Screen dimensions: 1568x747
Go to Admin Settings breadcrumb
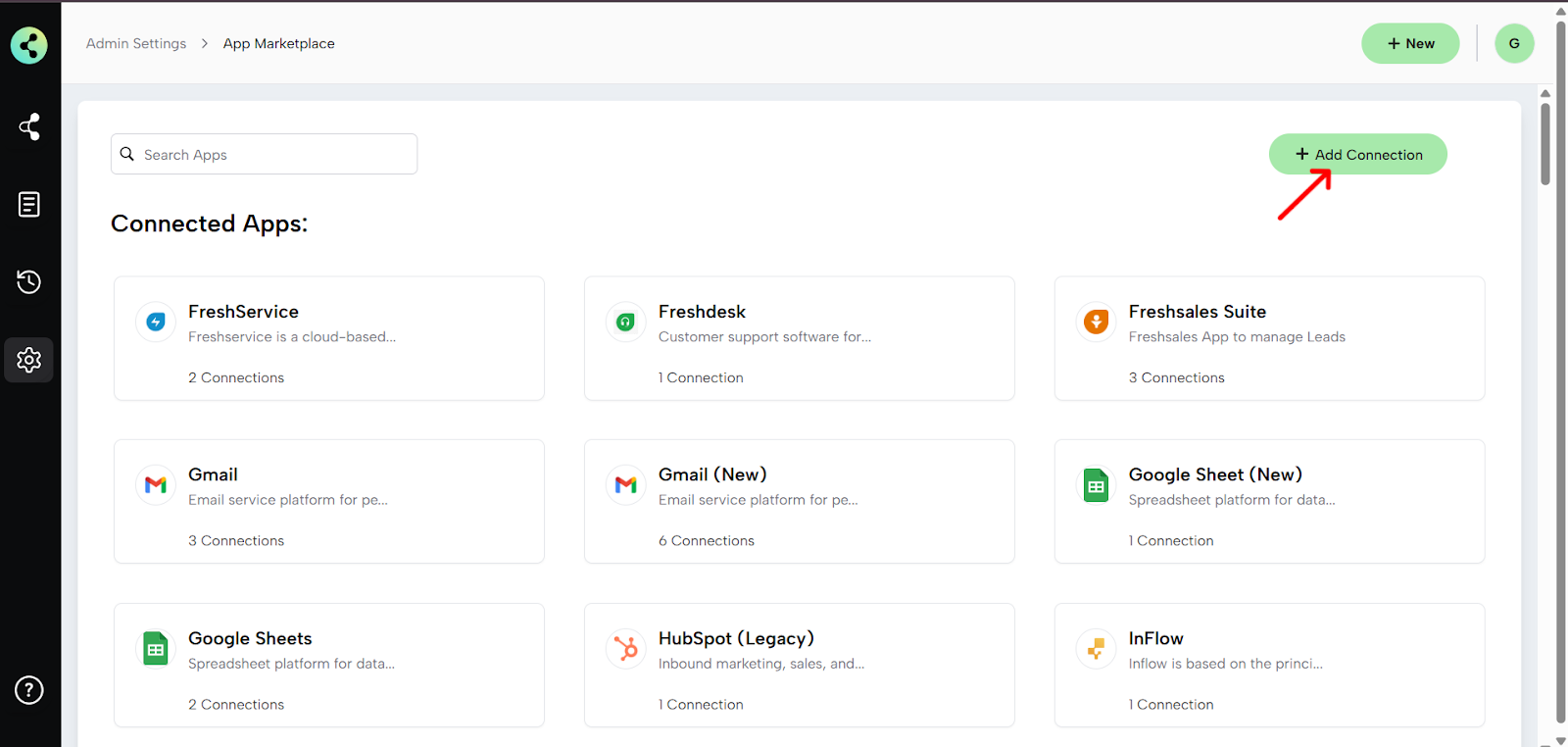click(136, 43)
